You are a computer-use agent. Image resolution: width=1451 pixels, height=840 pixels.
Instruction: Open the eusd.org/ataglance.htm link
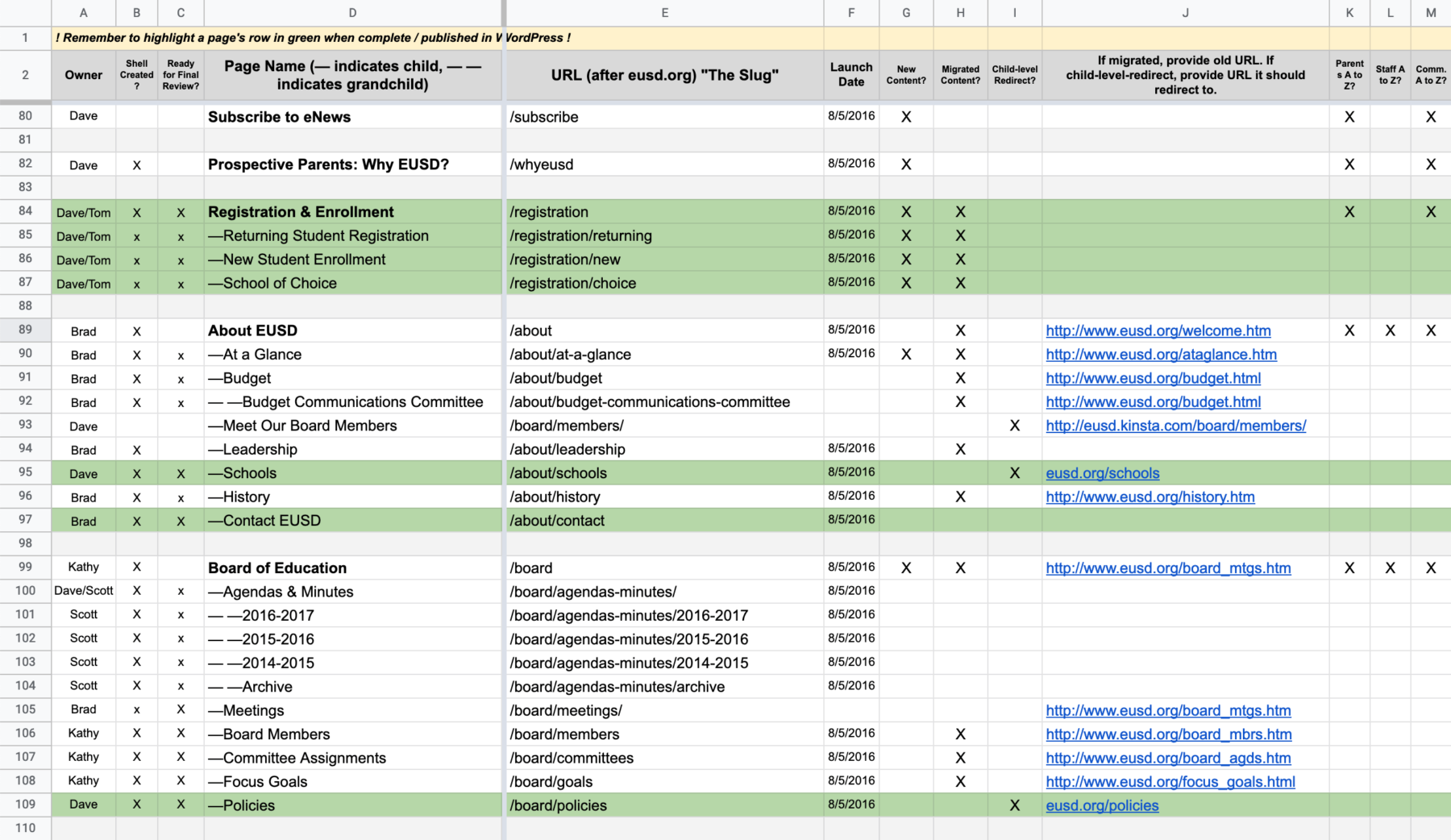click(1161, 355)
